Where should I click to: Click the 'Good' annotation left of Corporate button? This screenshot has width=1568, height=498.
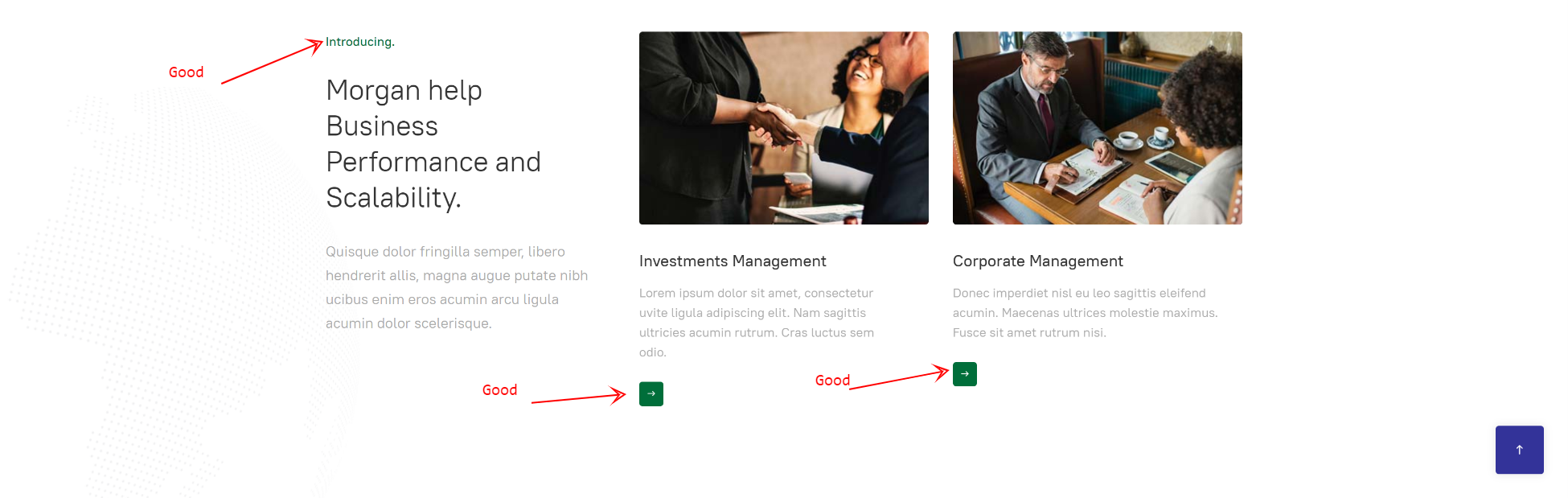point(832,381)
